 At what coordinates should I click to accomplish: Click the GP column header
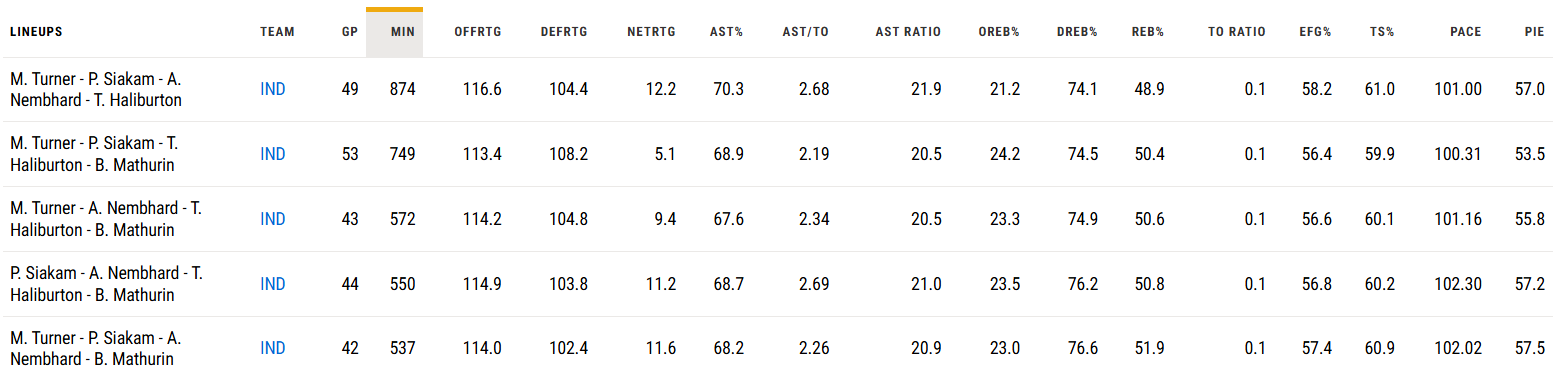[x=349, y=32]
